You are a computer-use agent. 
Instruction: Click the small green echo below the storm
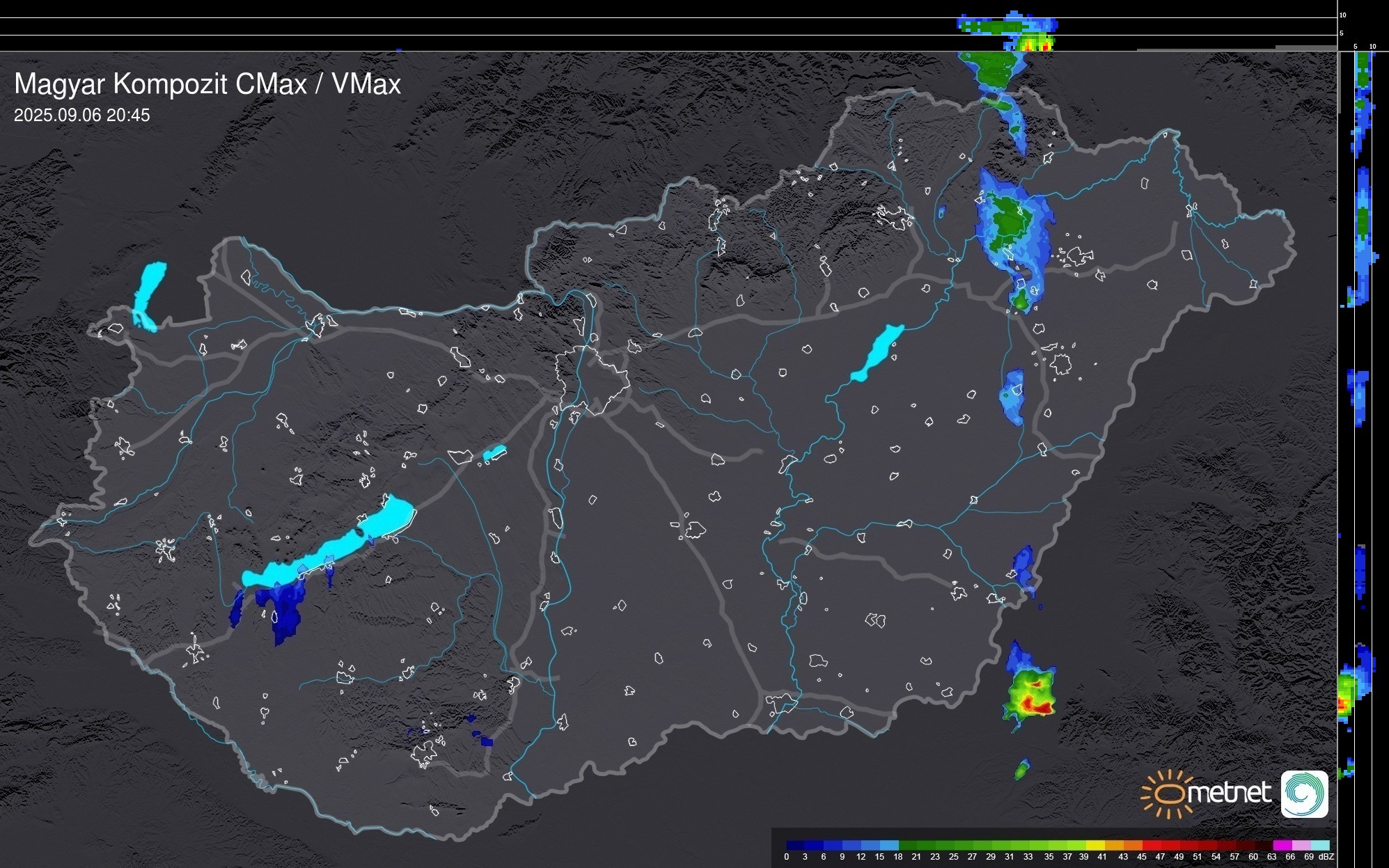coord(1021,770)
